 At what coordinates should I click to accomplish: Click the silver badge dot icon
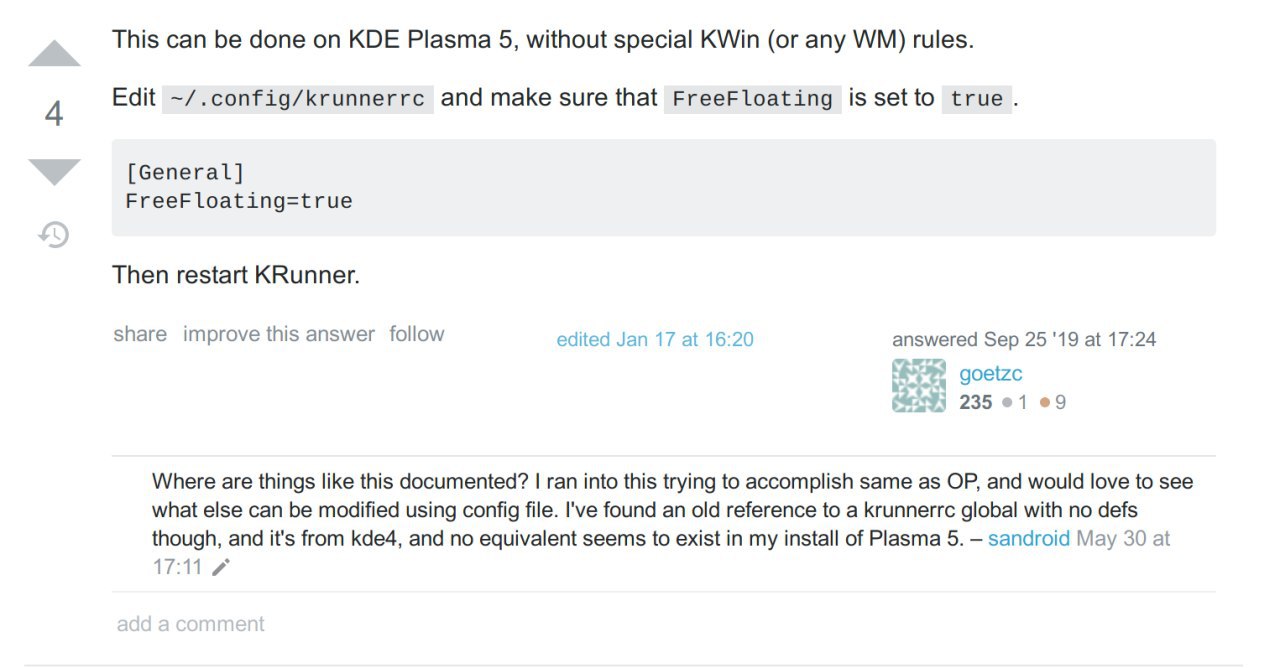tap(1007, 402)
